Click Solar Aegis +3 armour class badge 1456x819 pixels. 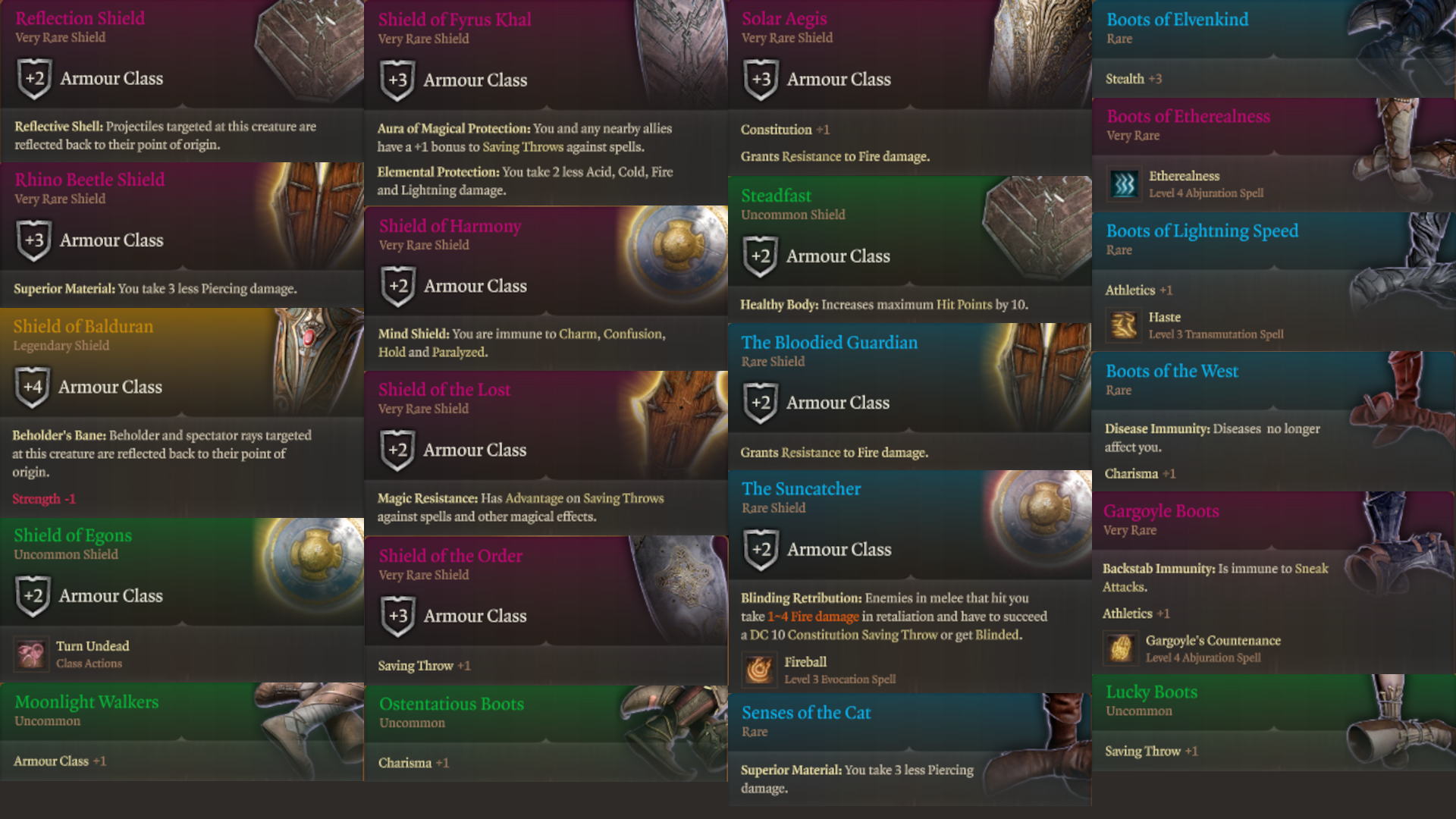(x=761, y=80)
